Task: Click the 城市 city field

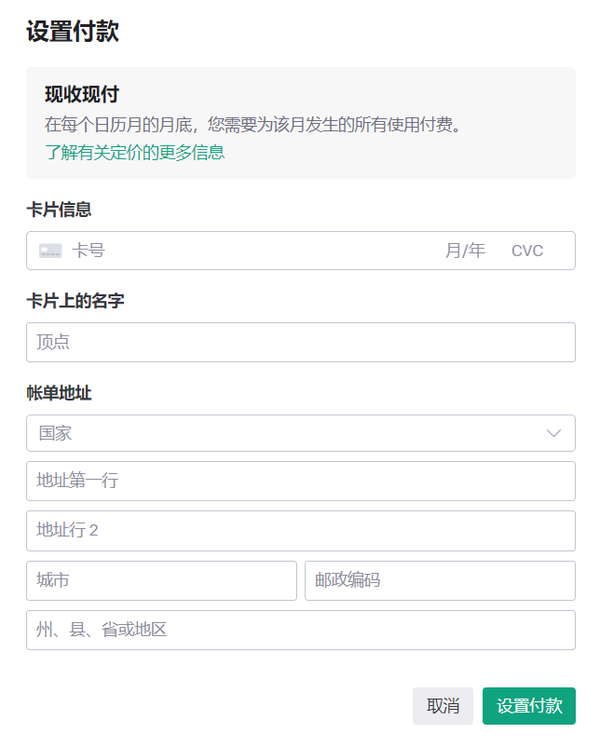Action: pos(161,581)
